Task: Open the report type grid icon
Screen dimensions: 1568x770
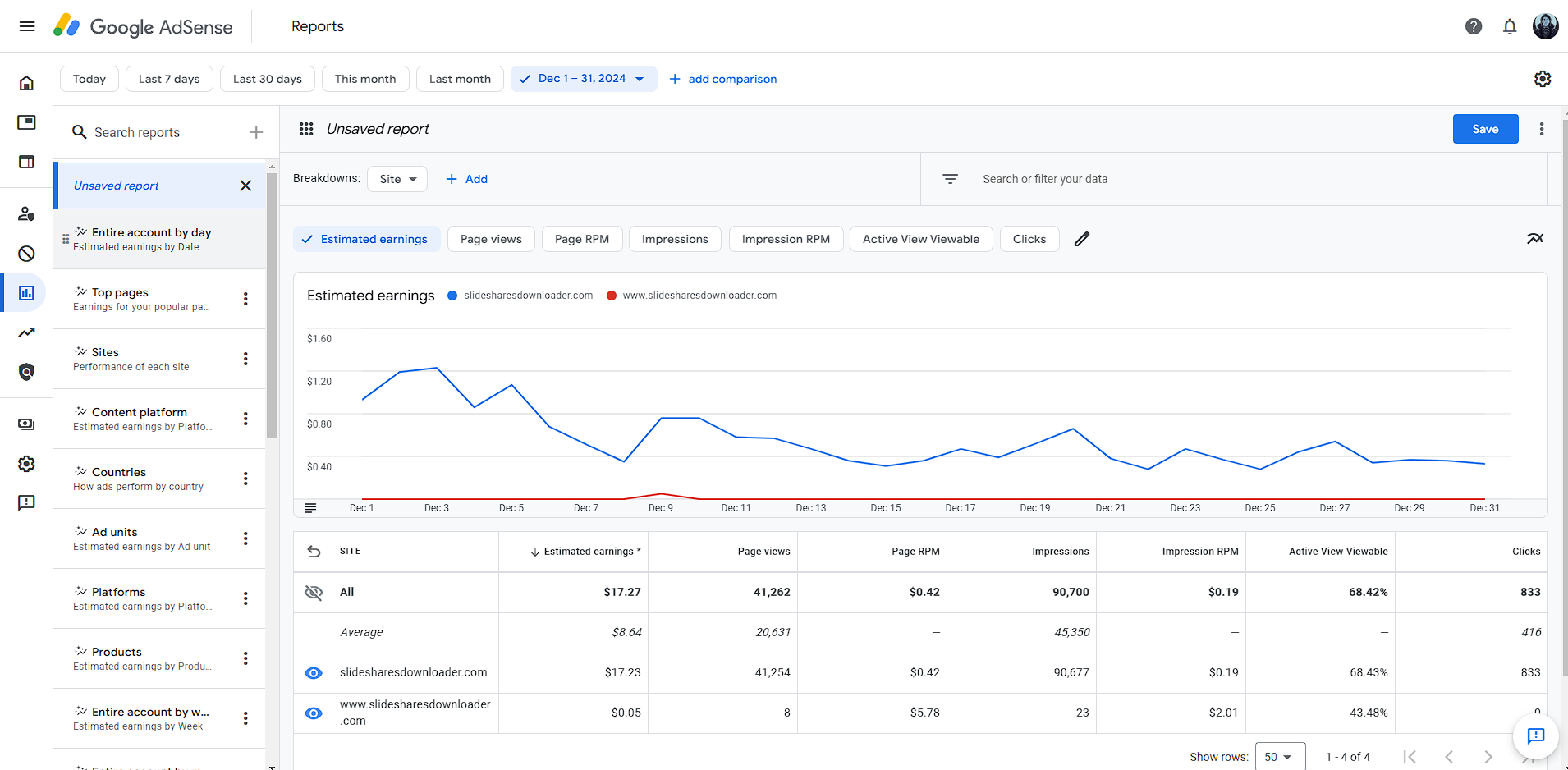Action: point(306,129)
